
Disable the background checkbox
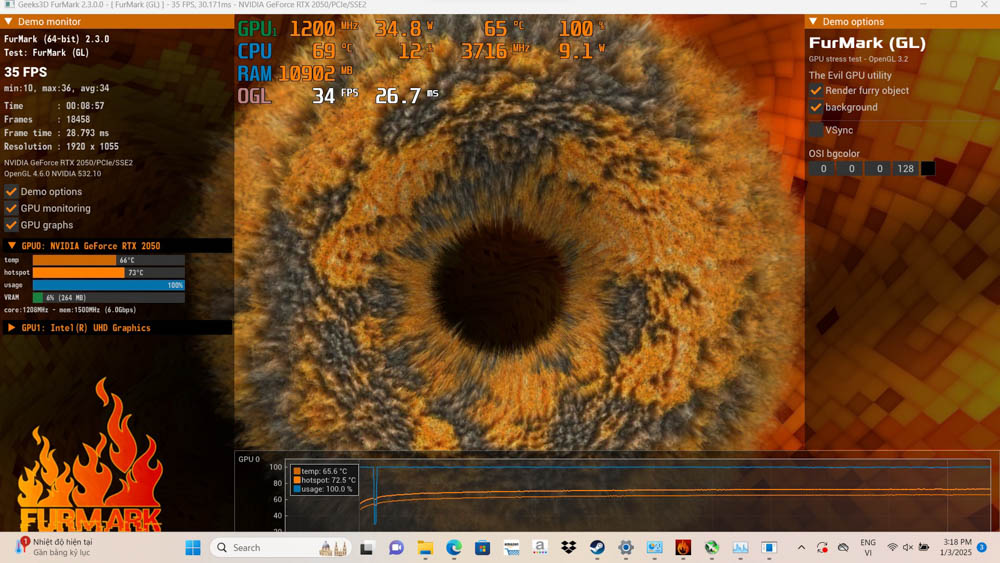pyautogui.click(x=816, y=107)
